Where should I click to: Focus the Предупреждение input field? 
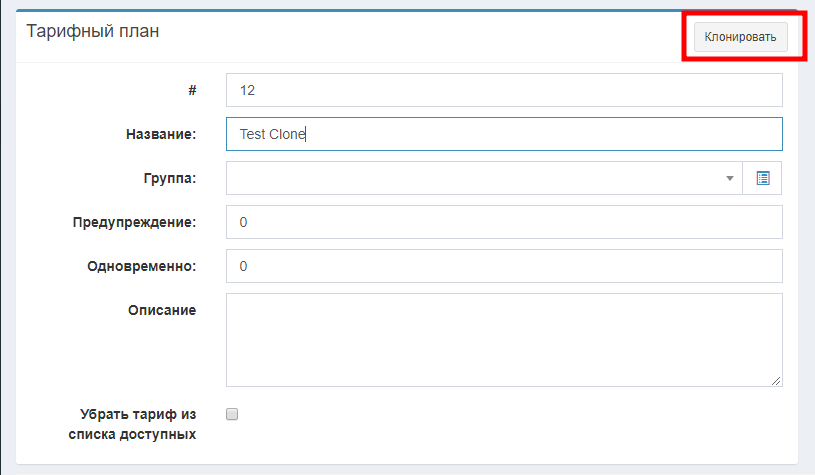(x=504, y=222)
